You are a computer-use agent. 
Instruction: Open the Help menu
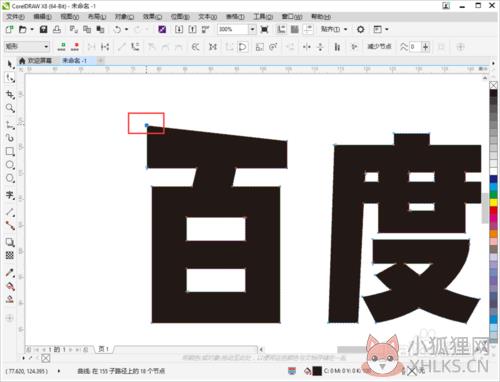point(321,16)
